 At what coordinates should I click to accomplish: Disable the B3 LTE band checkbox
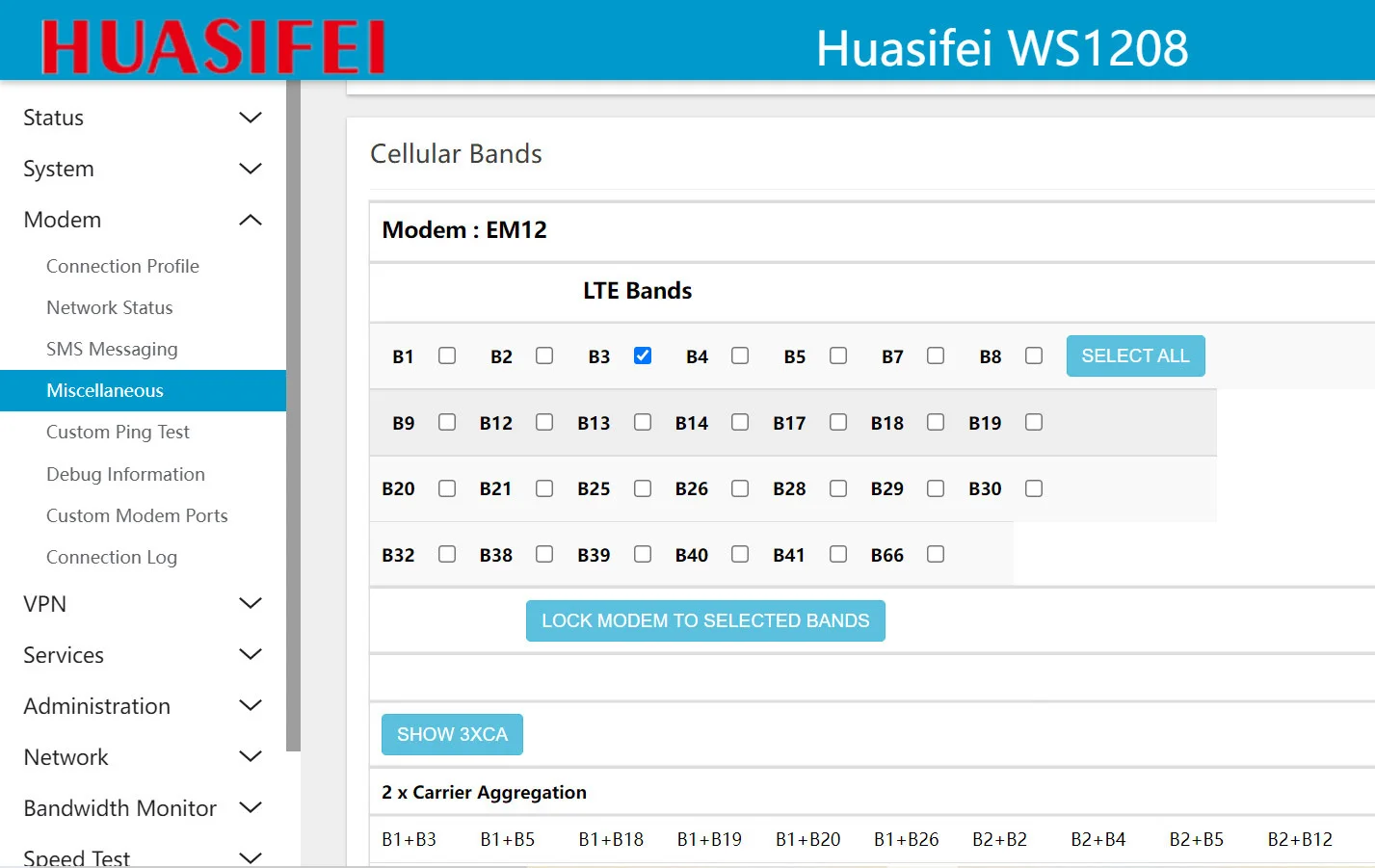642,355
